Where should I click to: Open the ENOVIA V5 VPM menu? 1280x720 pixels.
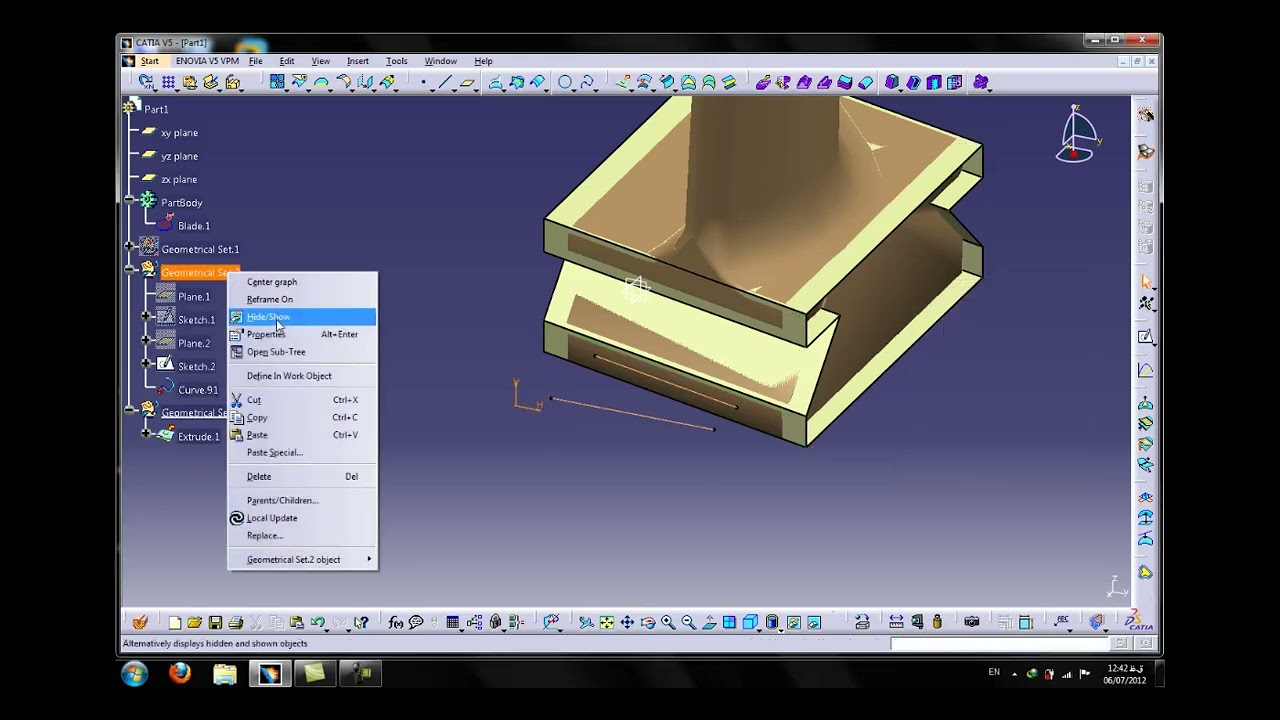207,61
